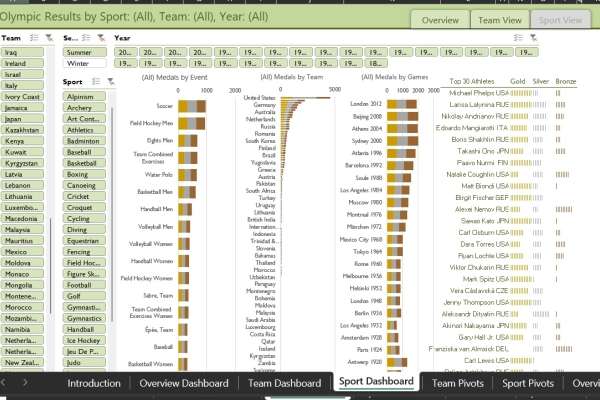Click the Sport slicer vertical scrollbar
600x400 pixels.
[x=112, y=214]
